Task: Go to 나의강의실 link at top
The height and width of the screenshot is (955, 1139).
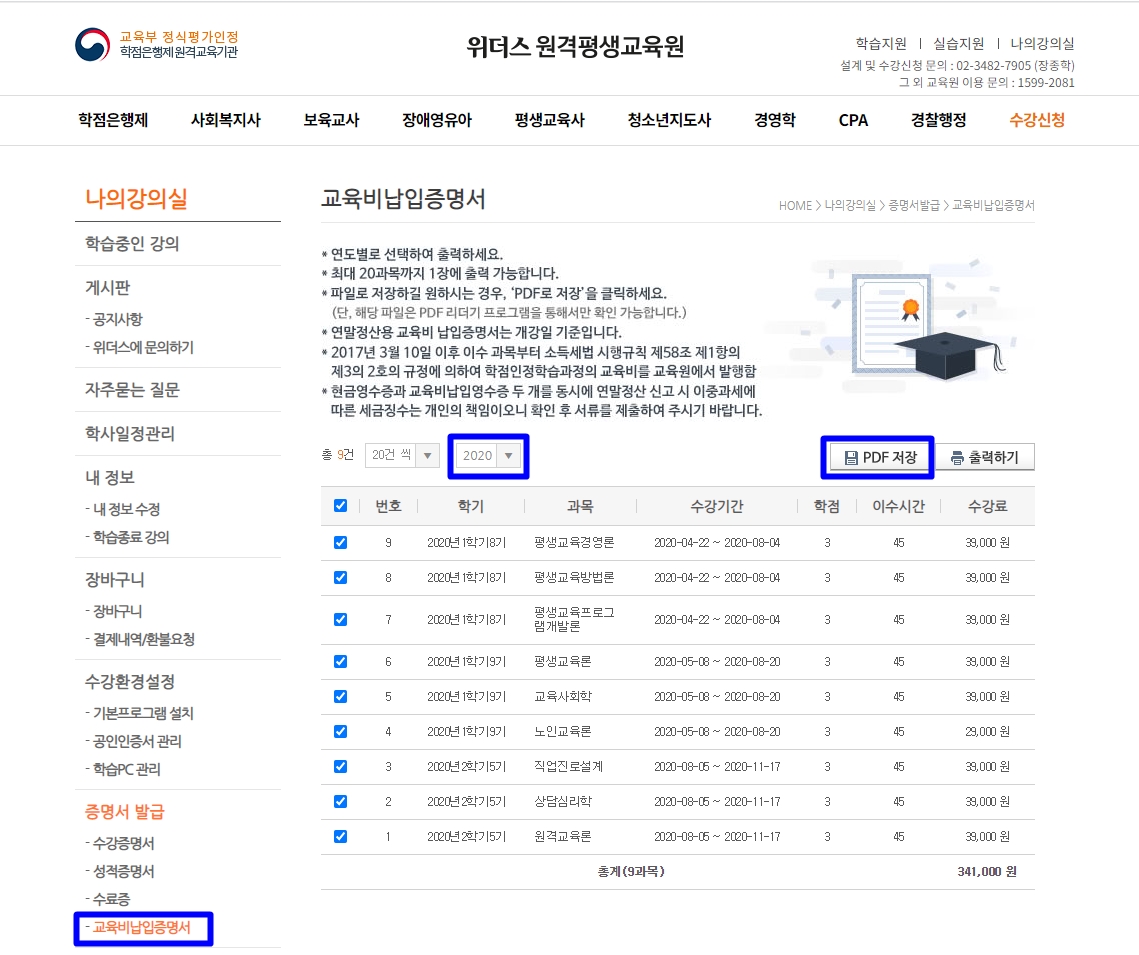Action: (x=1042, y=44)
